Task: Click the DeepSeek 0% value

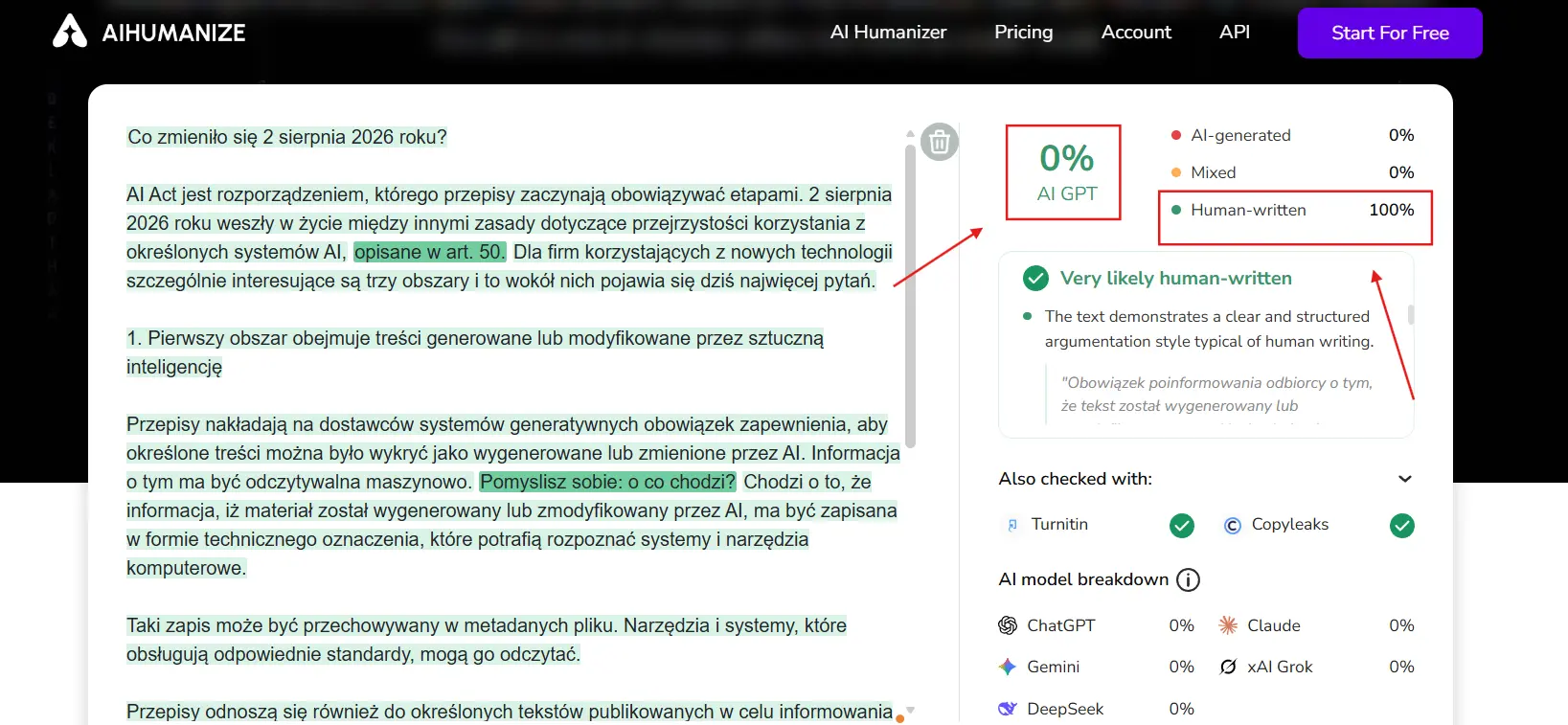Action: (1181, 709)
